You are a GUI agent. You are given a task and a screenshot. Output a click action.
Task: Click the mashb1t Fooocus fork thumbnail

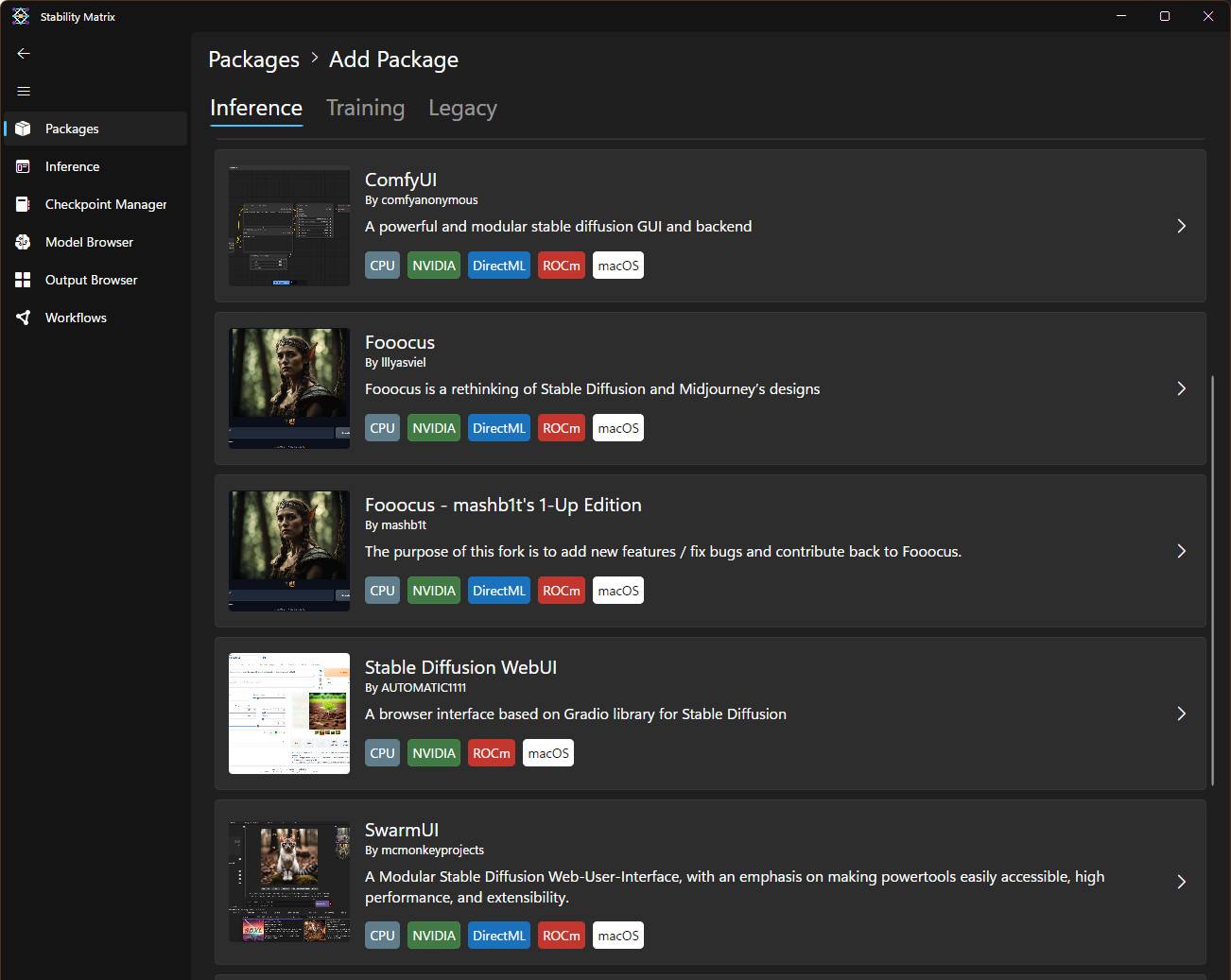point(289,551)
